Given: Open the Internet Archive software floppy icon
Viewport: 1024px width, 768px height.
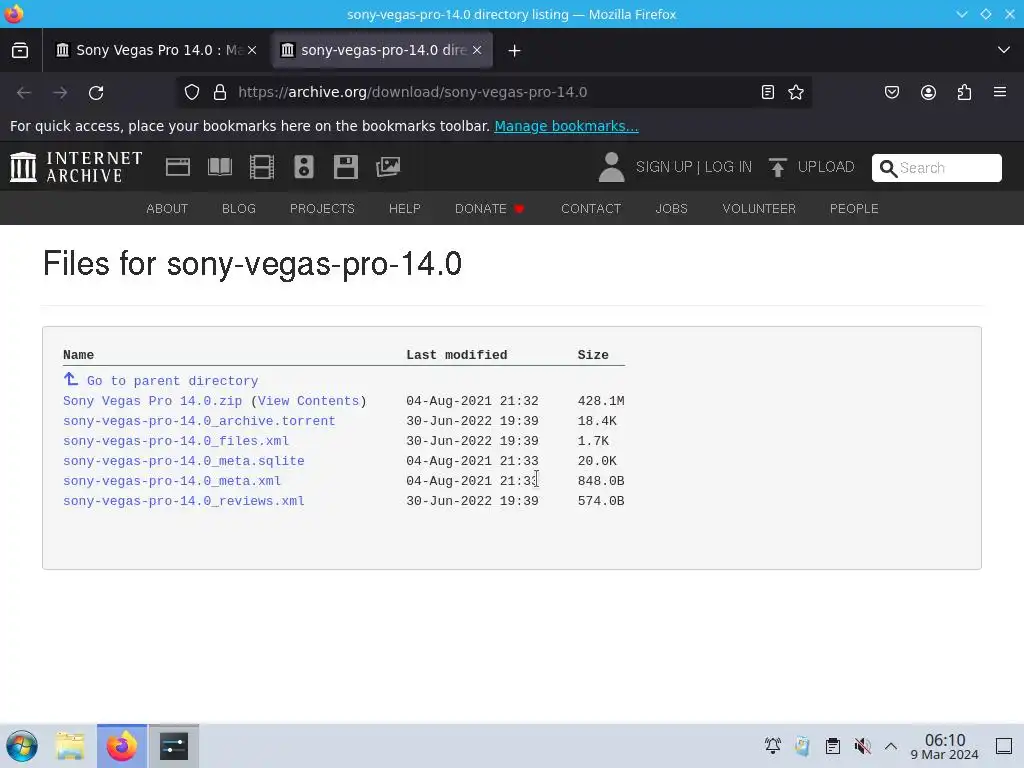Looking at the screenshot, I should pyautogui.click(x=345, y=167).
